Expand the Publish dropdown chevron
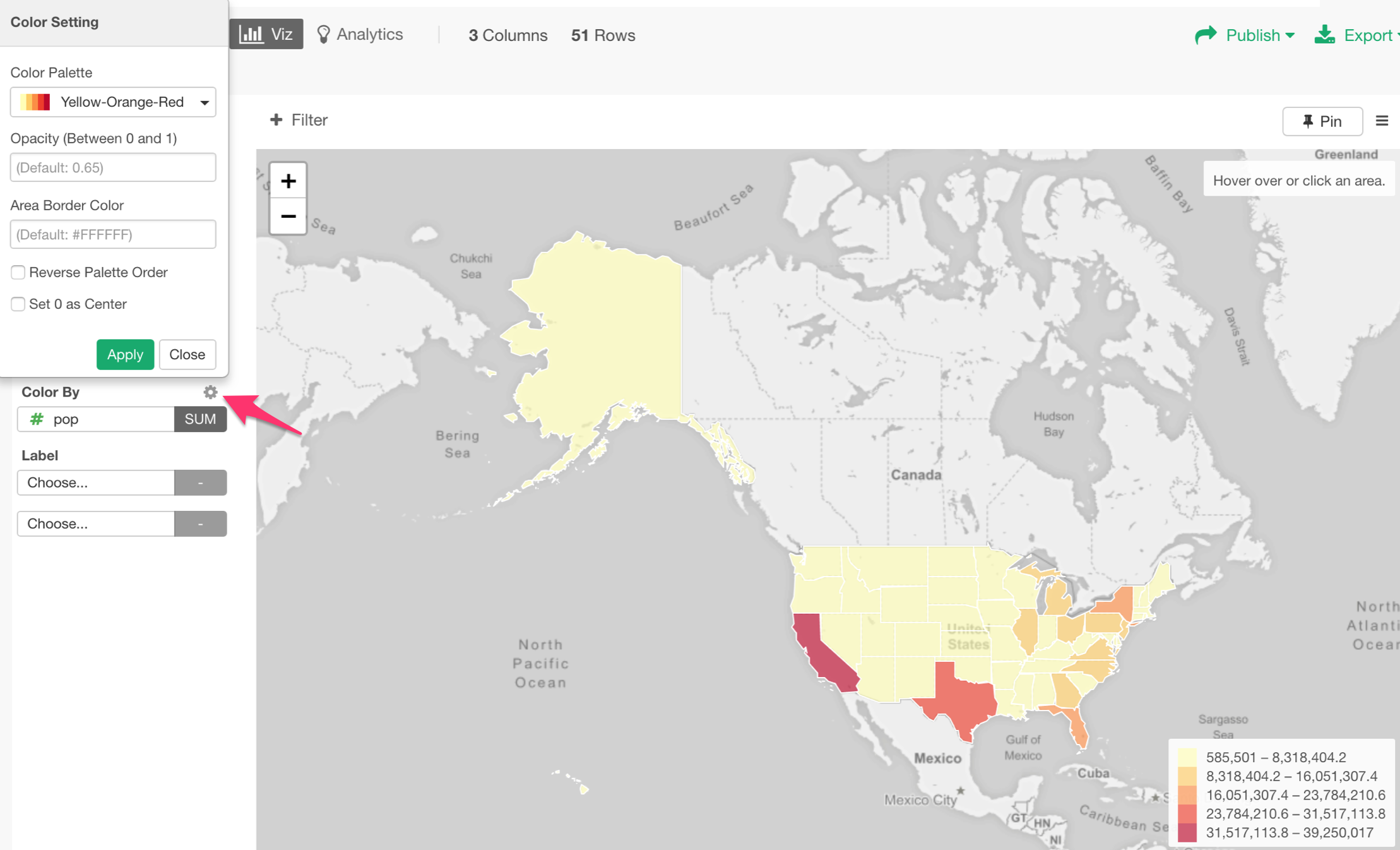Screen dimensions: 1400x850 coord(1290,35)
